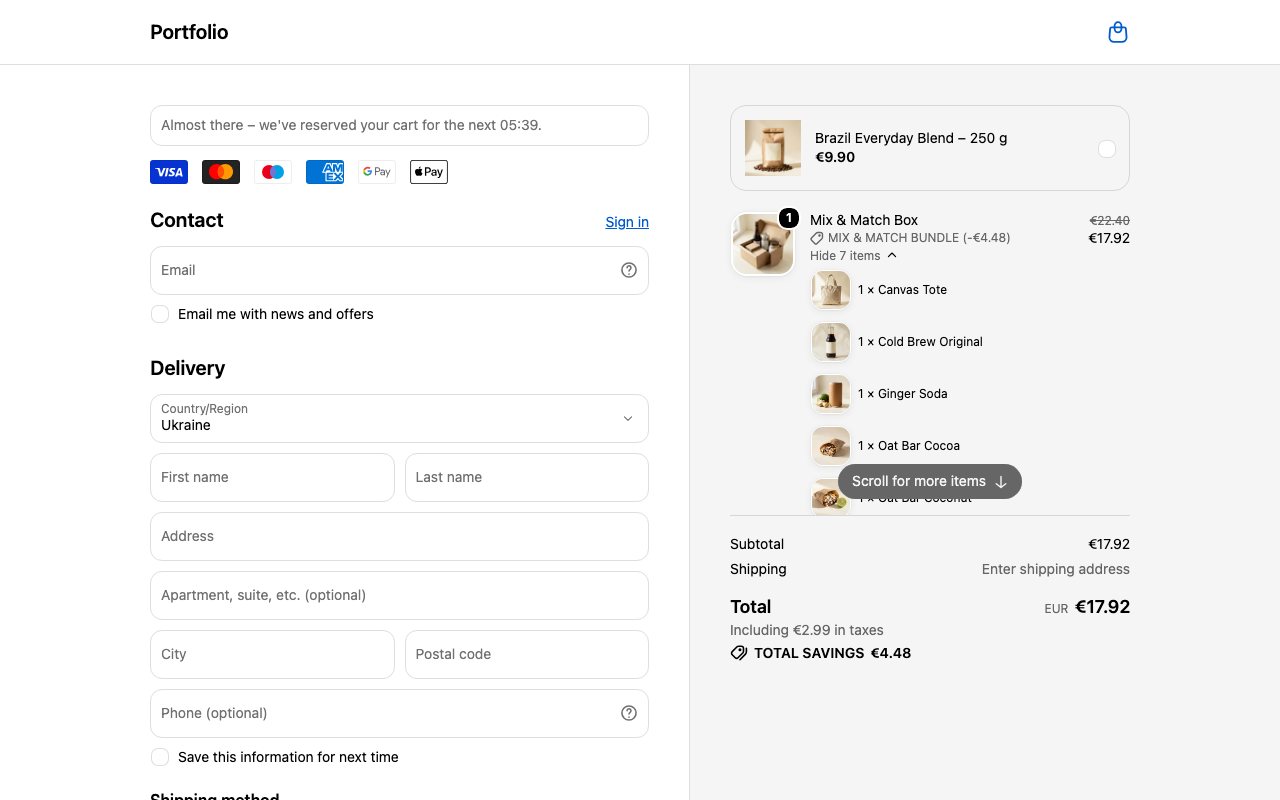Image resolution: width=1280 pixels, height=800 pixels.
Task: Open the Country/Region dropdown
Action: pos(399,418)
